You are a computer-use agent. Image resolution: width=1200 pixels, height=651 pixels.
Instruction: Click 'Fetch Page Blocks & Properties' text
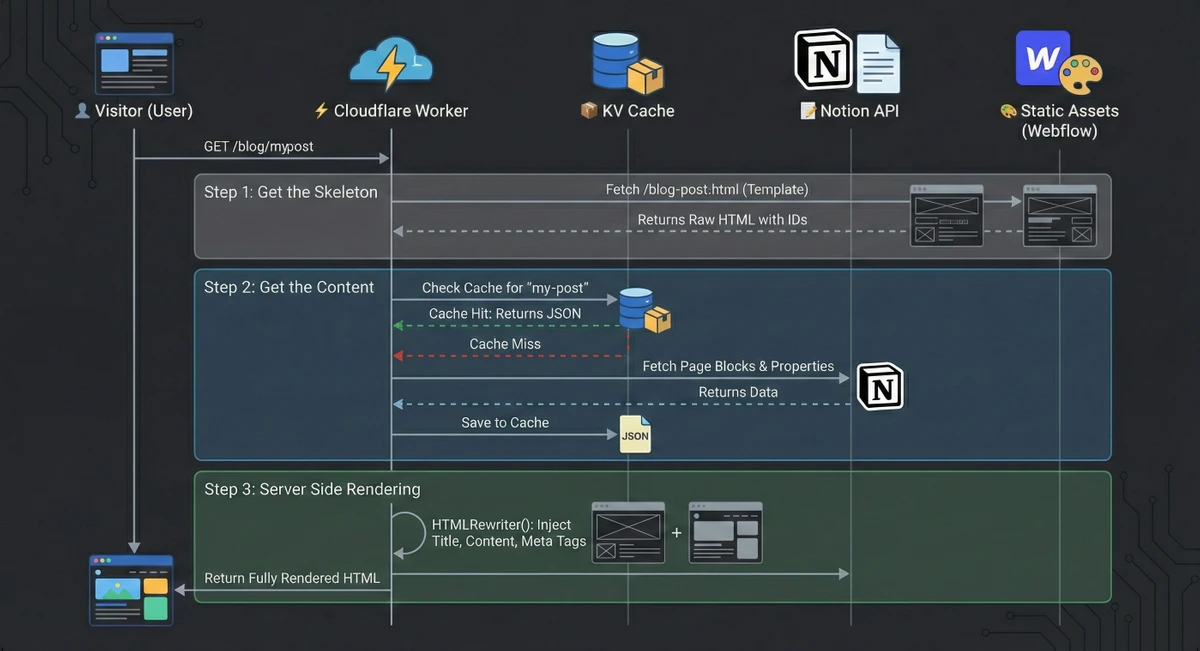(x=738, y=366)
